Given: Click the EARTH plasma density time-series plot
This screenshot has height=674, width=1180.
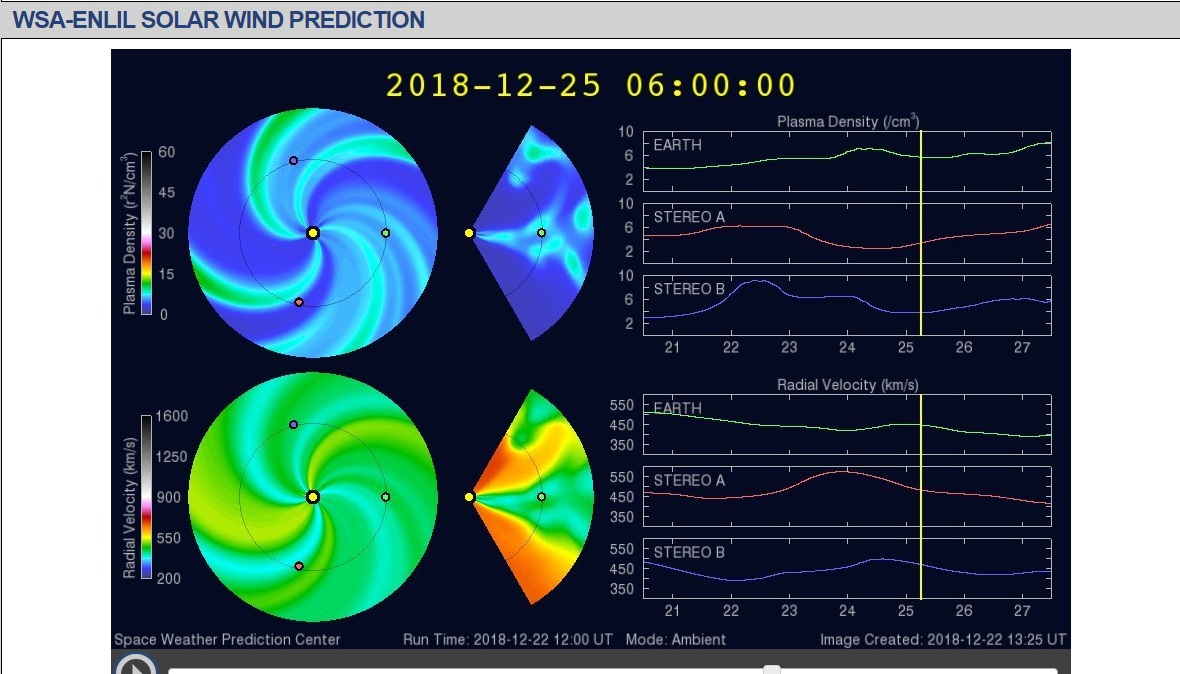Looking at the screenshot, I should (x=847, y=161).
